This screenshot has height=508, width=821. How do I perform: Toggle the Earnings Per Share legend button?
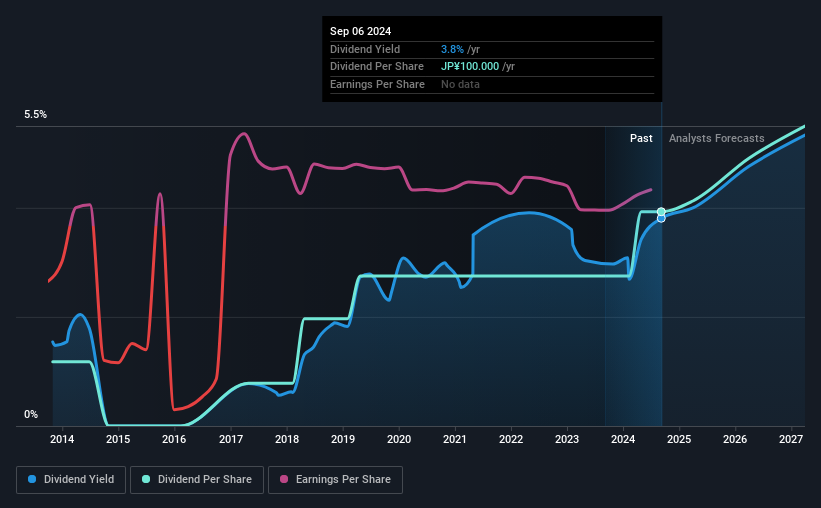(x=335, y=480)
